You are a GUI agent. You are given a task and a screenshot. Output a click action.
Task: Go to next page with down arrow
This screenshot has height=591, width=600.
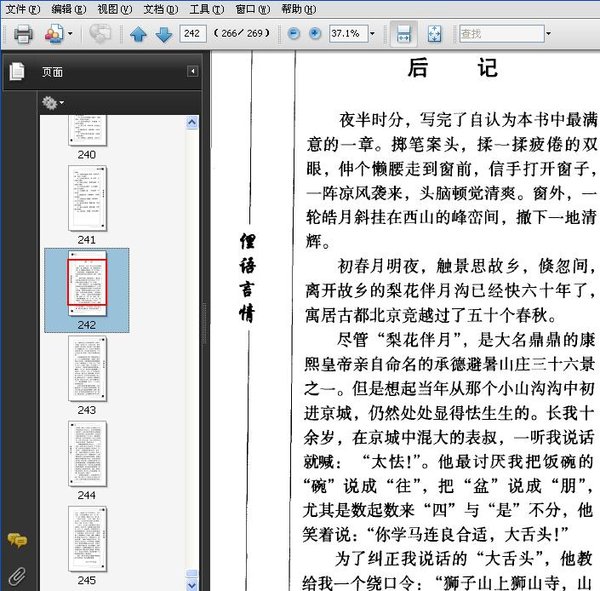pos(162,34)
